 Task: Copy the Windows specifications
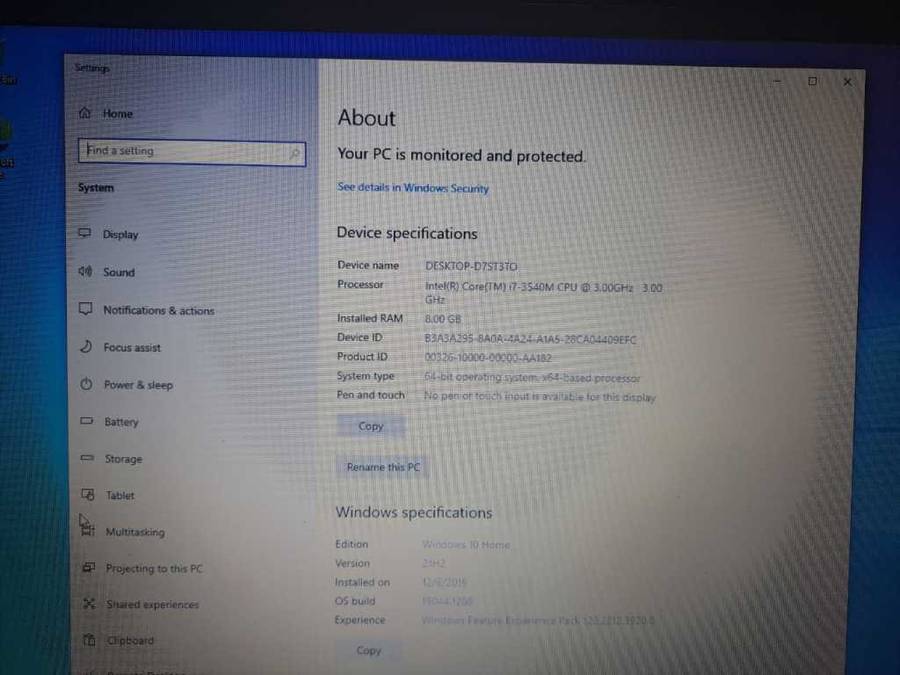click(x=369, y=650)
